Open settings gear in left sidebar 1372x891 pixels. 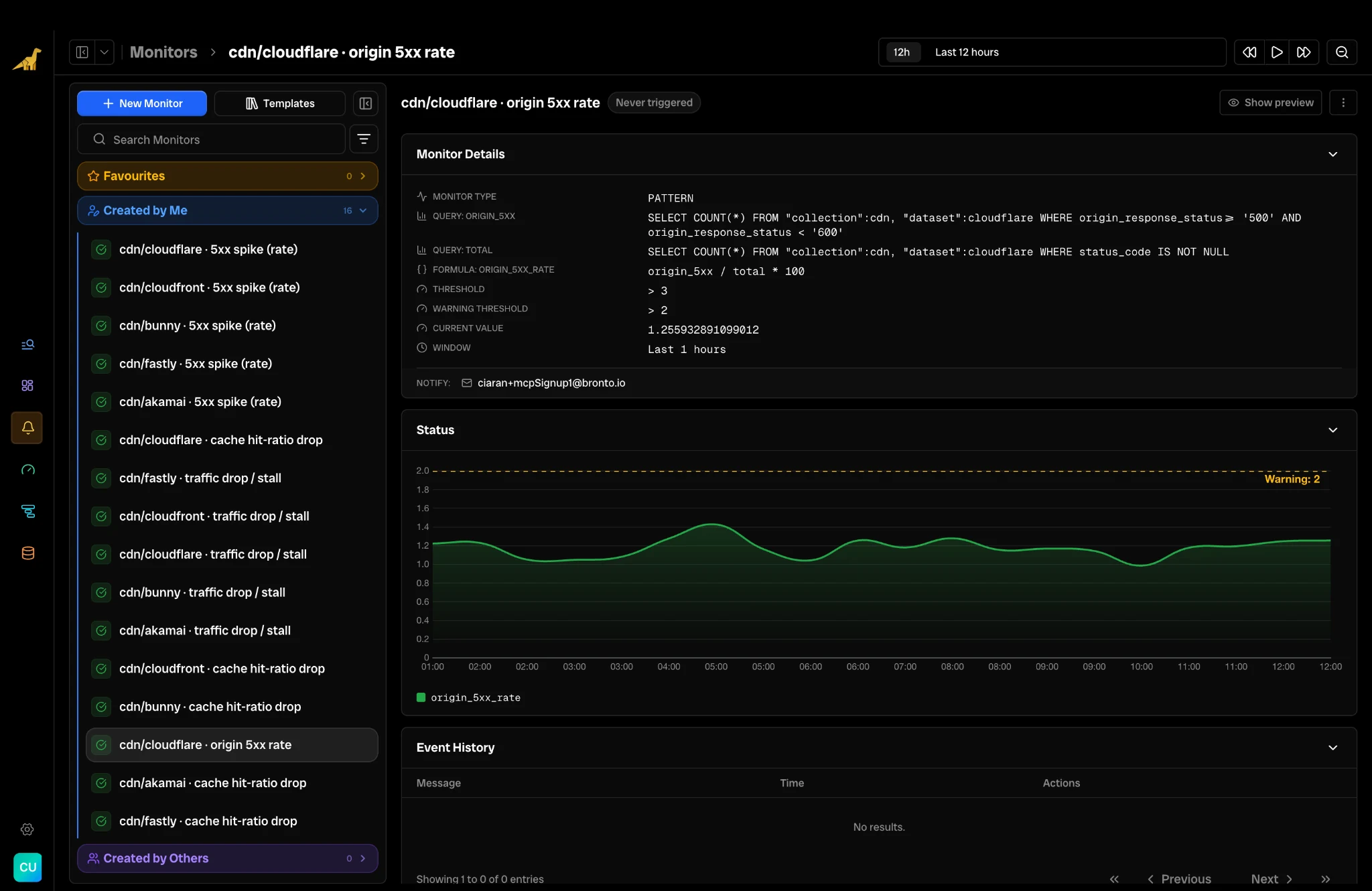click(27, 829)
